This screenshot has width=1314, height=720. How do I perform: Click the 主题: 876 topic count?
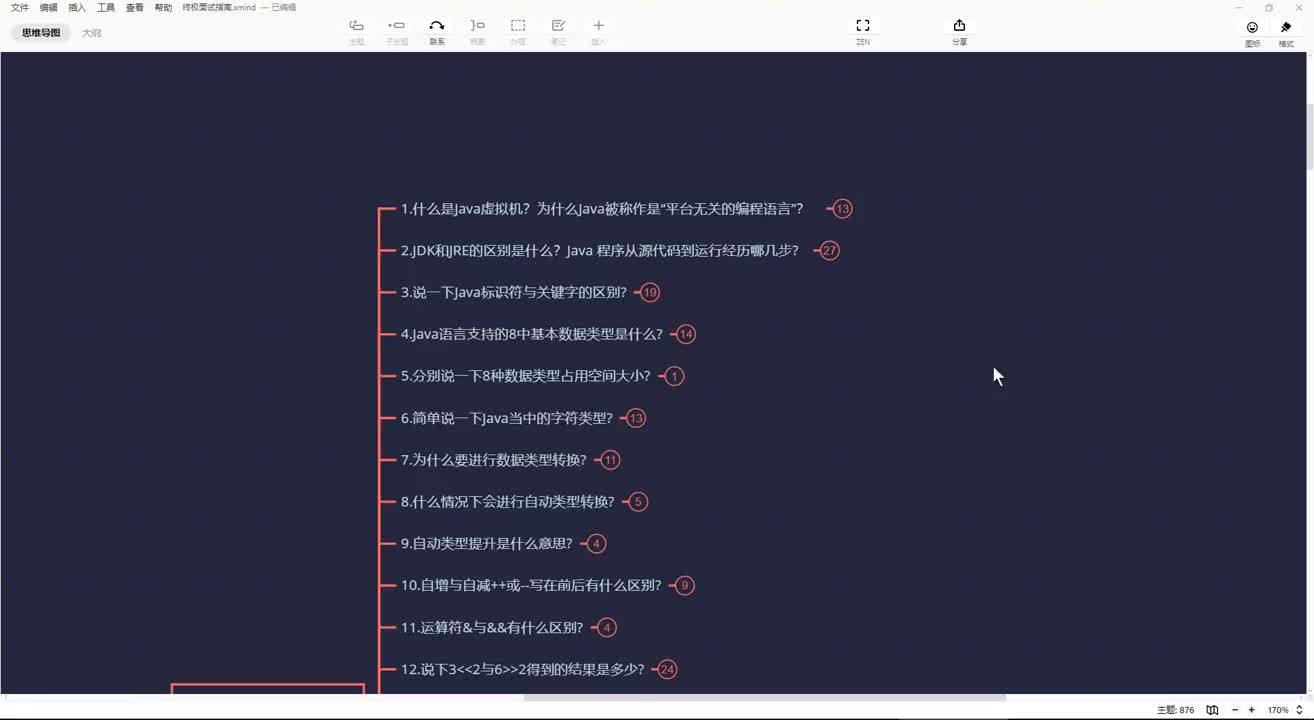(x=1175, y=710)
